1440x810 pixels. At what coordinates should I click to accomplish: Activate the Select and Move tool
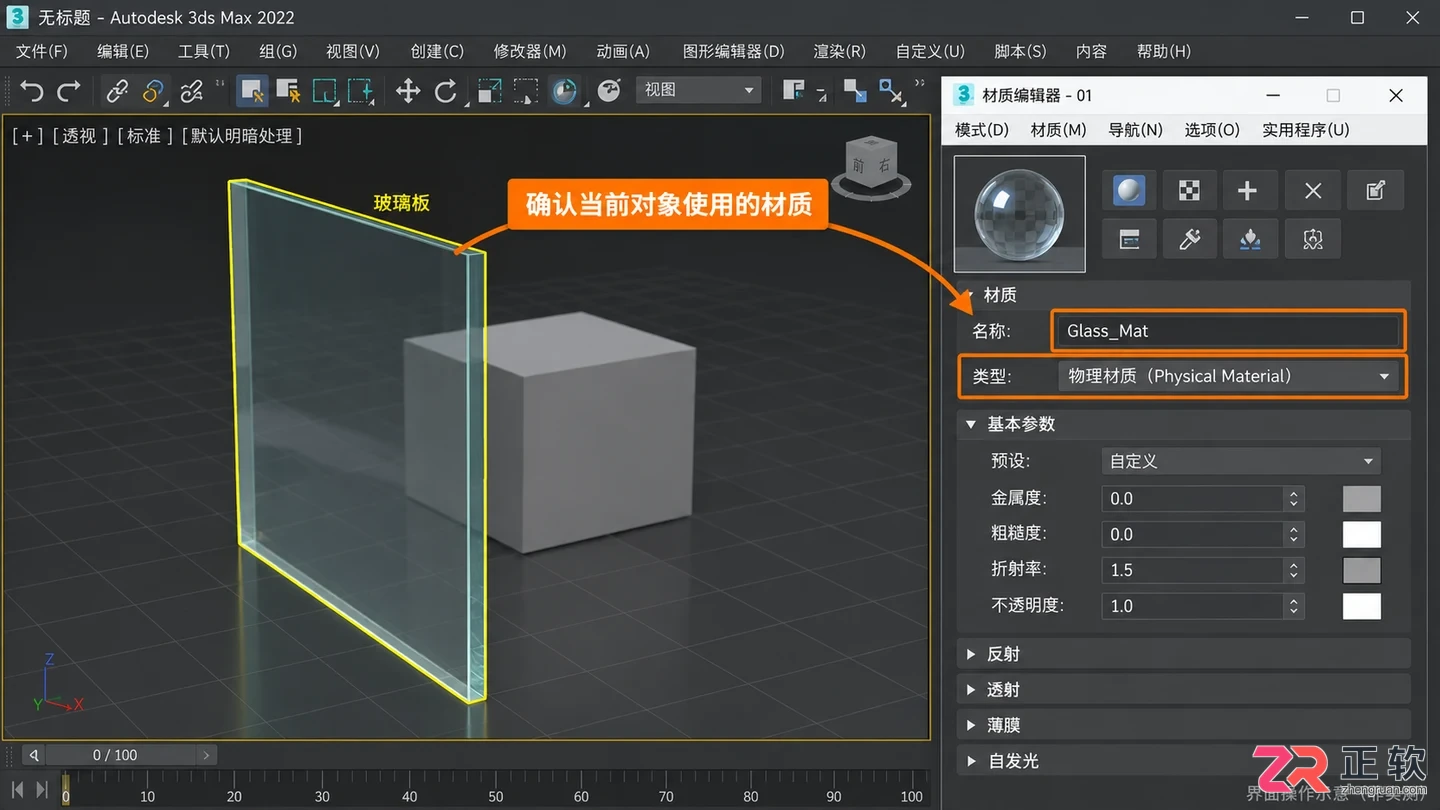tap(408, 91)
